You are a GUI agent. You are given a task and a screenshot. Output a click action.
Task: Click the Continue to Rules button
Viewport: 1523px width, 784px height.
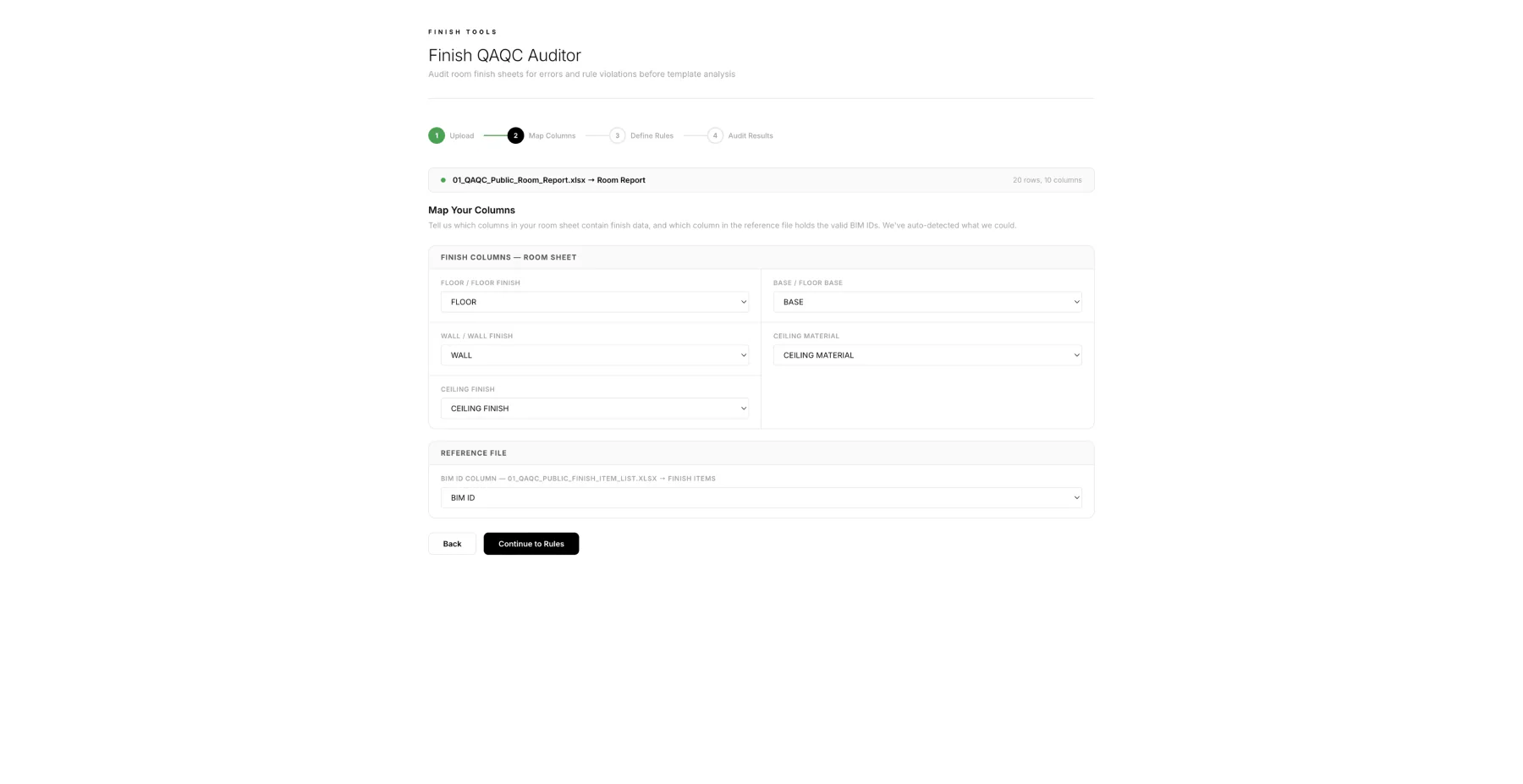(531, 543)
